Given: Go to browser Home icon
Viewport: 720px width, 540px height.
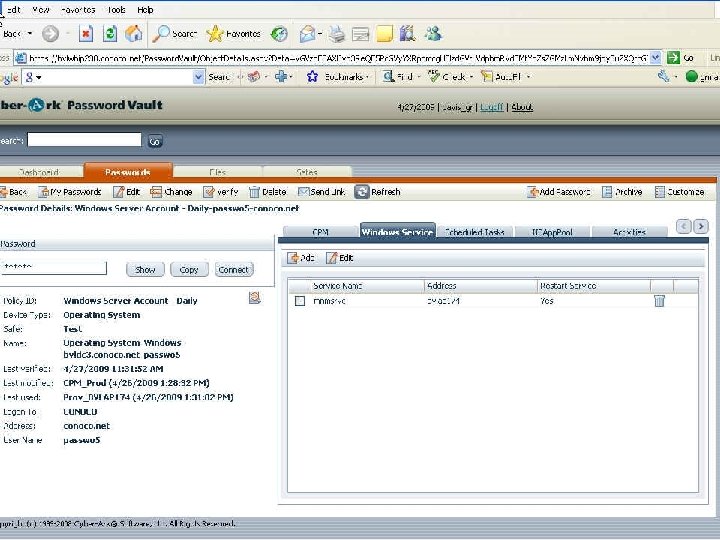Looking at the screenshot, I should point(134,34).
